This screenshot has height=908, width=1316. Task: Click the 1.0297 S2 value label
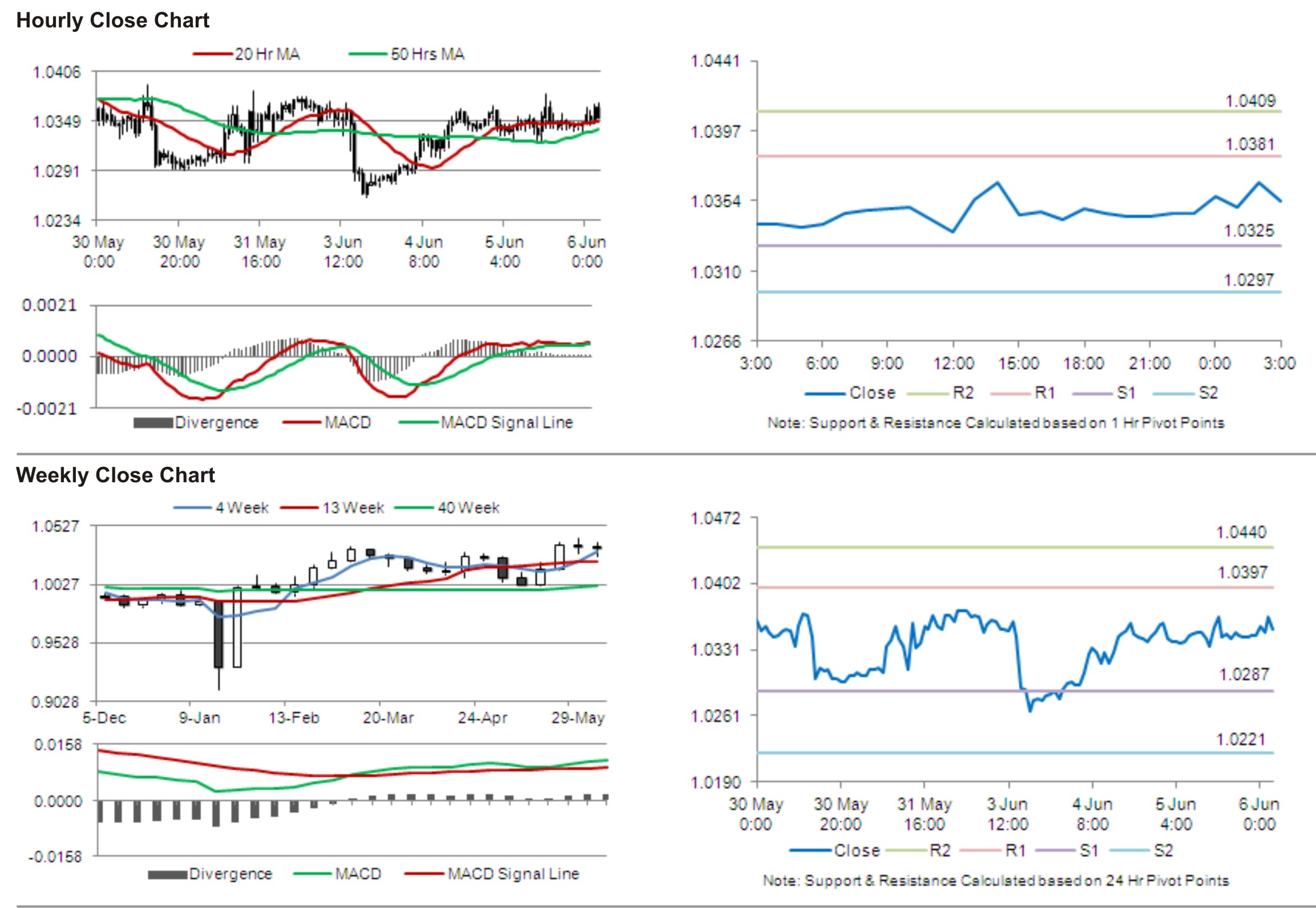point(1249,280)
